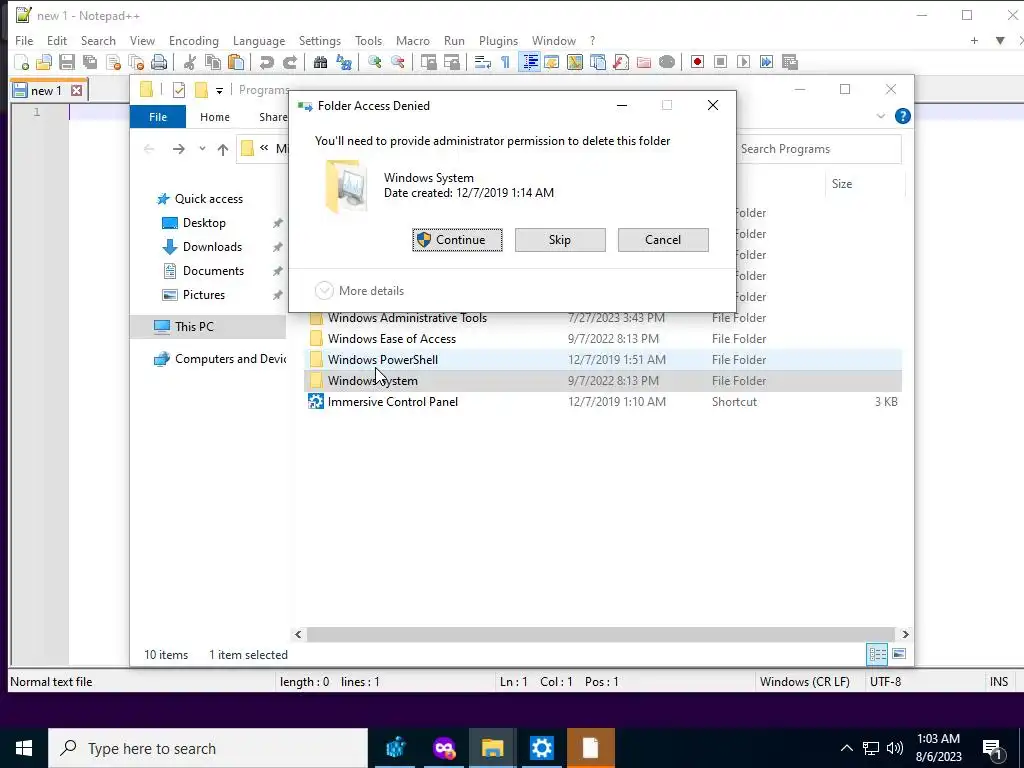The image size is (1024, 768).
Task: Toggle the Indent guide icon in Notepad++
Action: [530, 62]
